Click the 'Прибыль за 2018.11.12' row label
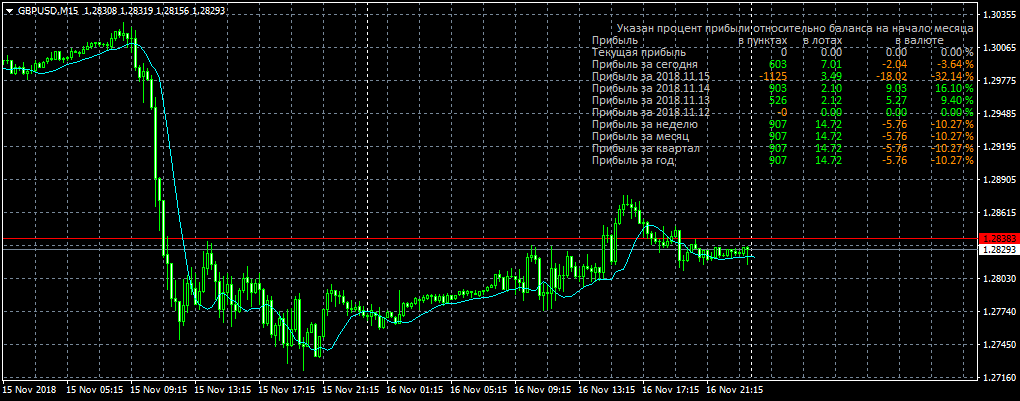Image resolution: width=1020 pixels, height=401 pixels. point(651,112)
